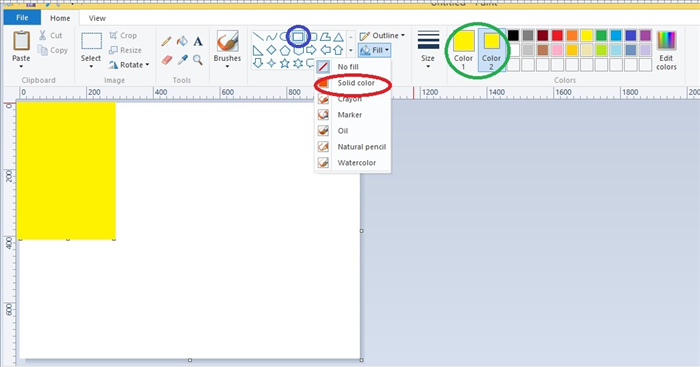
Task: Pick the green color swatch
Action: tap(601, 35)
